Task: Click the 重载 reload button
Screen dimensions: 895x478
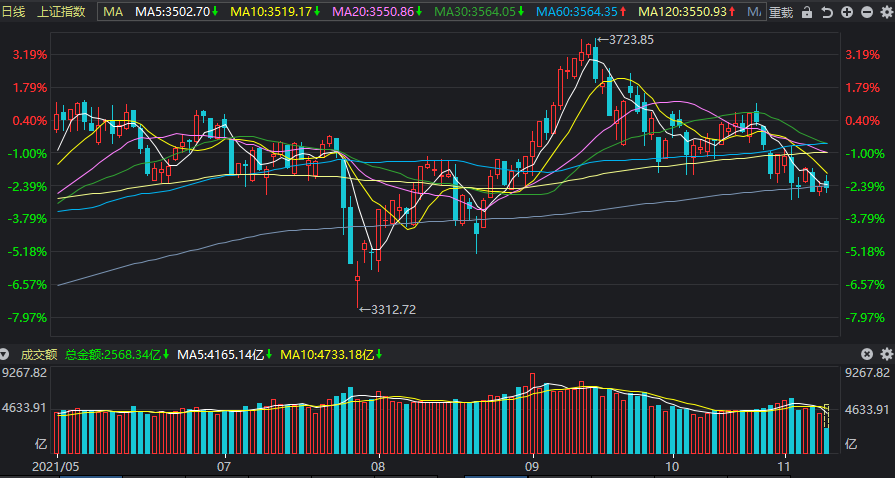Action: pos(780,12)
